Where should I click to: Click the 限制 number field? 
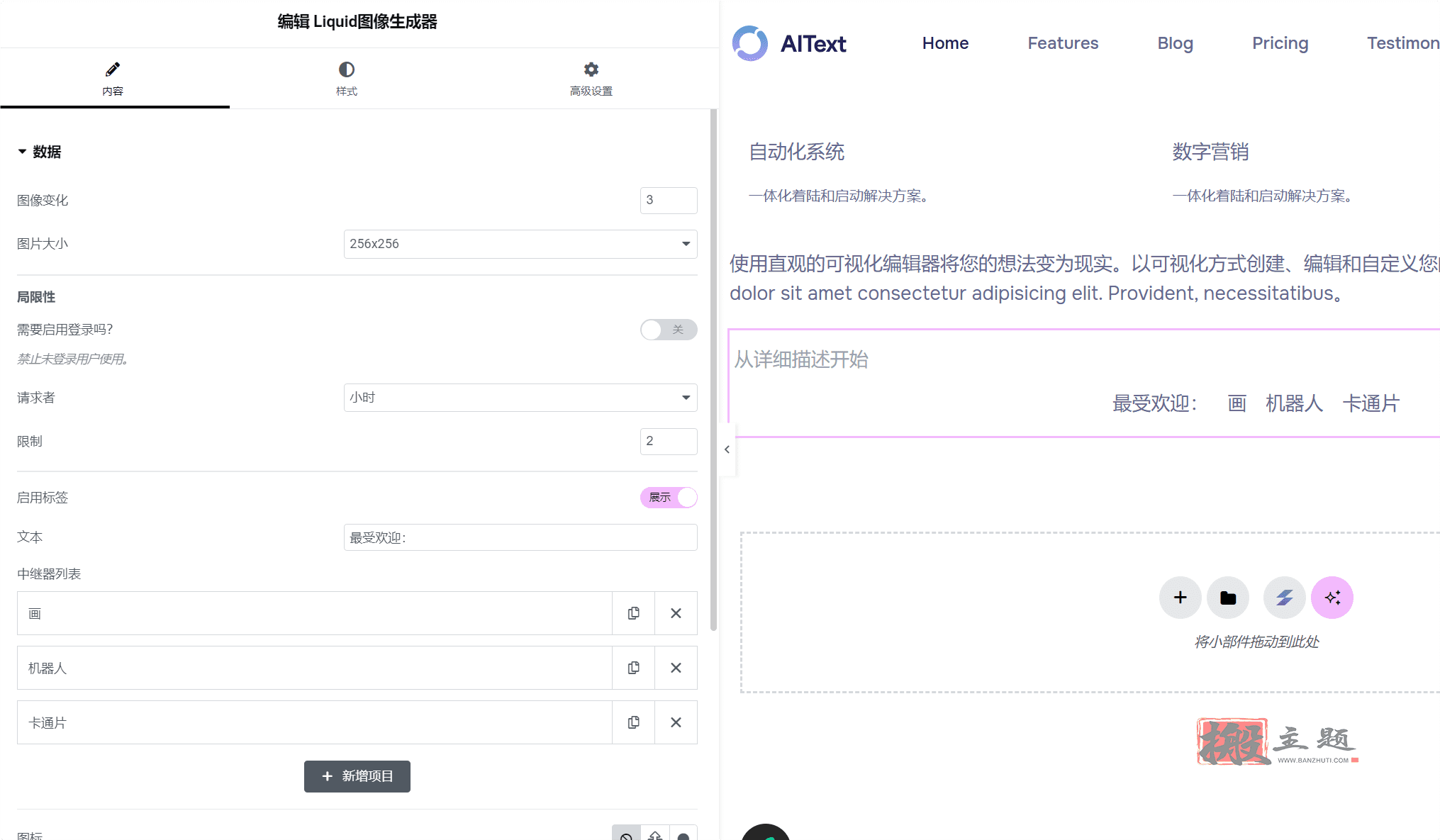668,441
